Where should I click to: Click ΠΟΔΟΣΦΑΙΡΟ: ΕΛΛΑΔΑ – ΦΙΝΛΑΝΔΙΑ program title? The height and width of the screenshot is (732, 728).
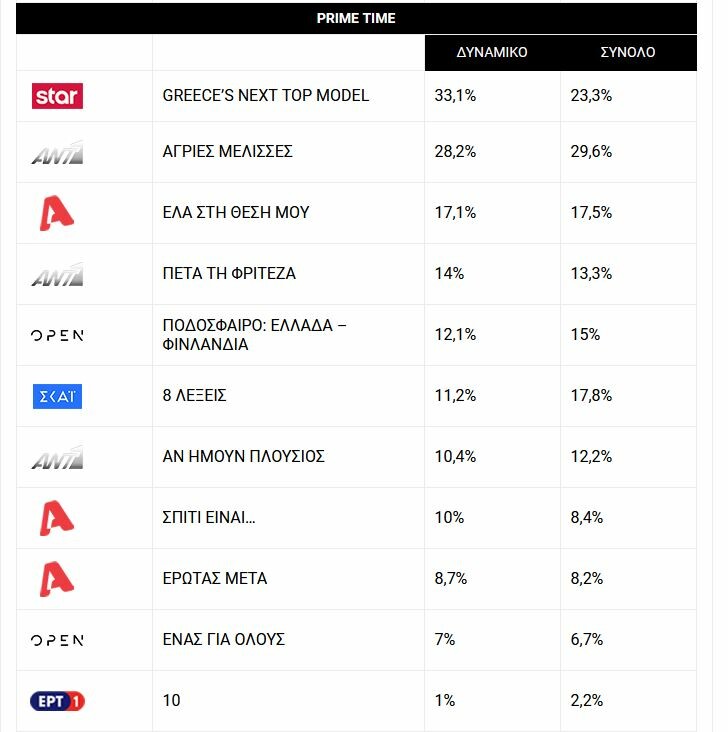click(x=254, y=335)
